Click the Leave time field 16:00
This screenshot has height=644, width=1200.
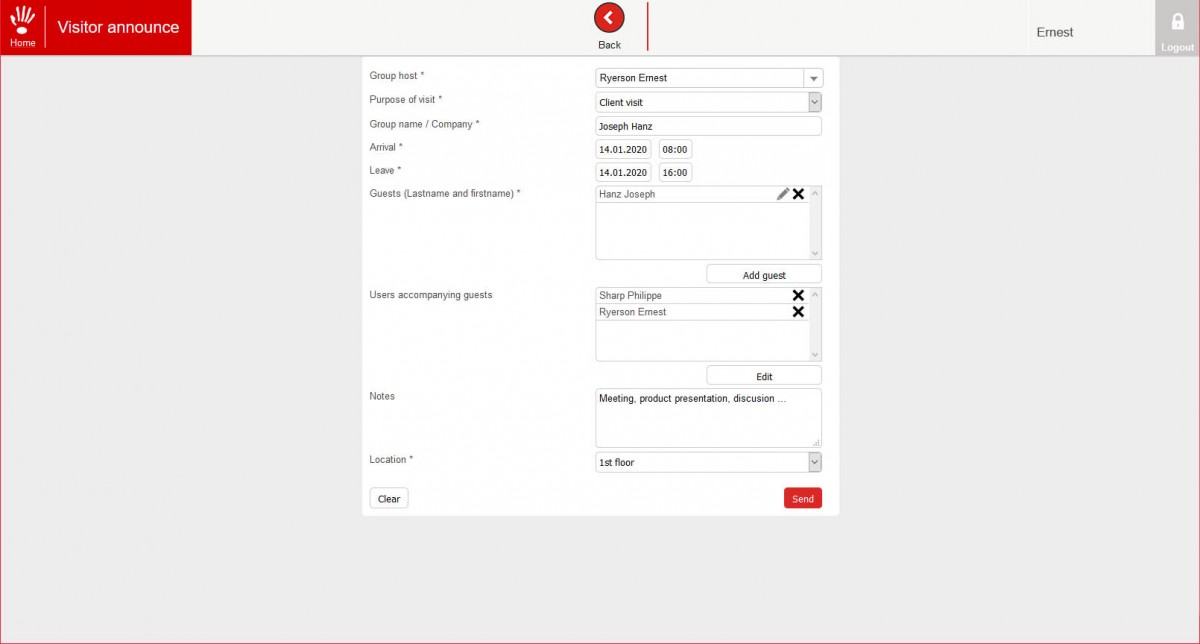[675, 172]
